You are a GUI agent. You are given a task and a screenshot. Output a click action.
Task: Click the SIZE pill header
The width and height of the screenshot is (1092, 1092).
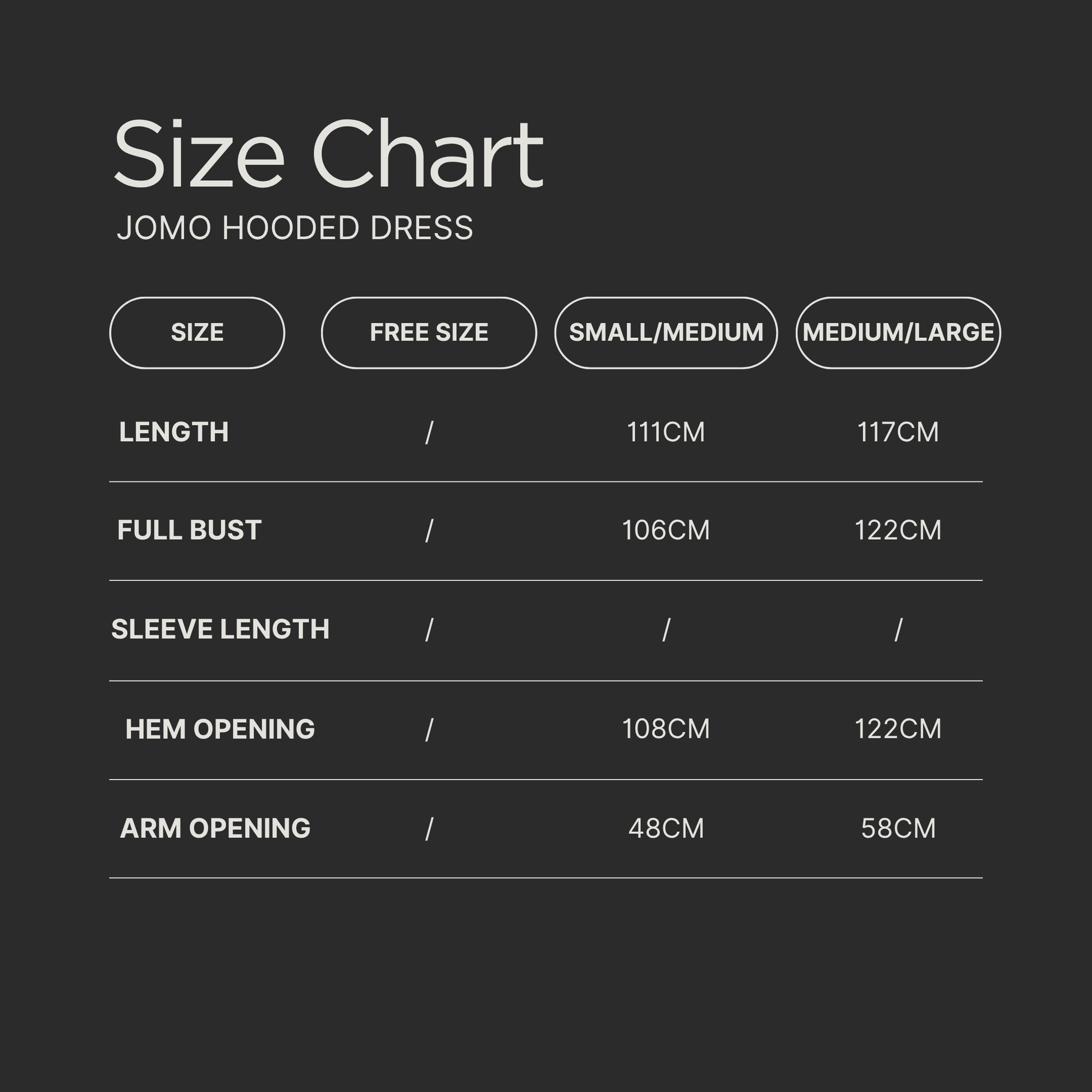[x=197, y=332]
